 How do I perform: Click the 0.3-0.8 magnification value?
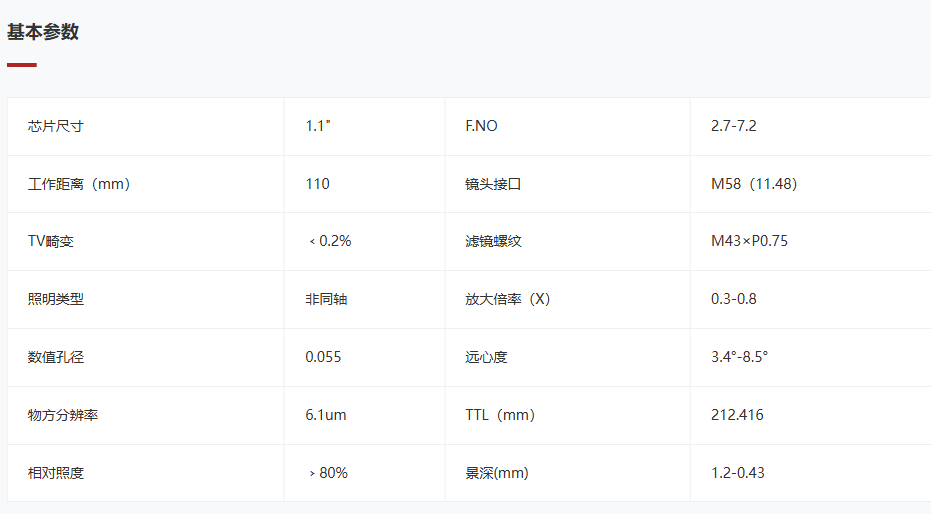tap(734, 299)
